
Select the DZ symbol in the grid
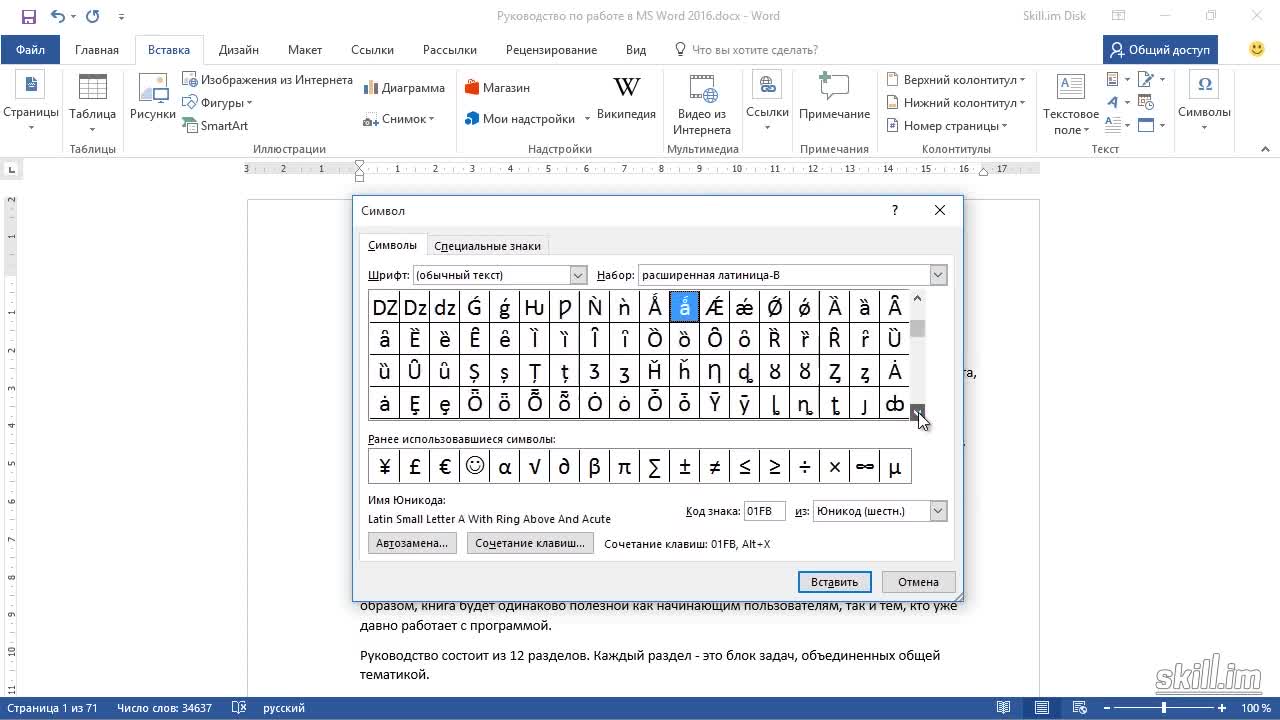tap(384, 307)
